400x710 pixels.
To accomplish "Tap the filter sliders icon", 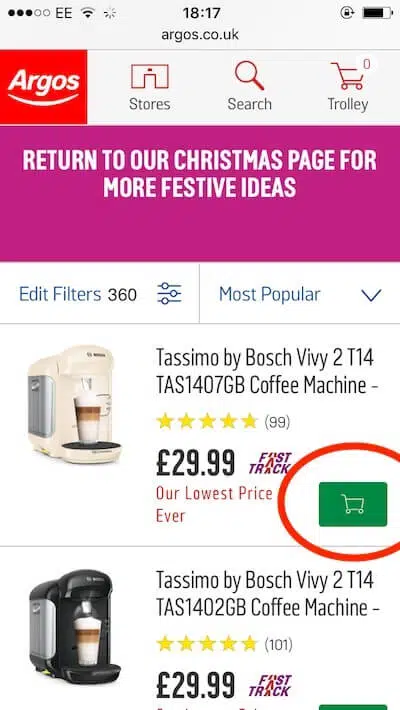I will pyautogui.click(x=169, y=293).
